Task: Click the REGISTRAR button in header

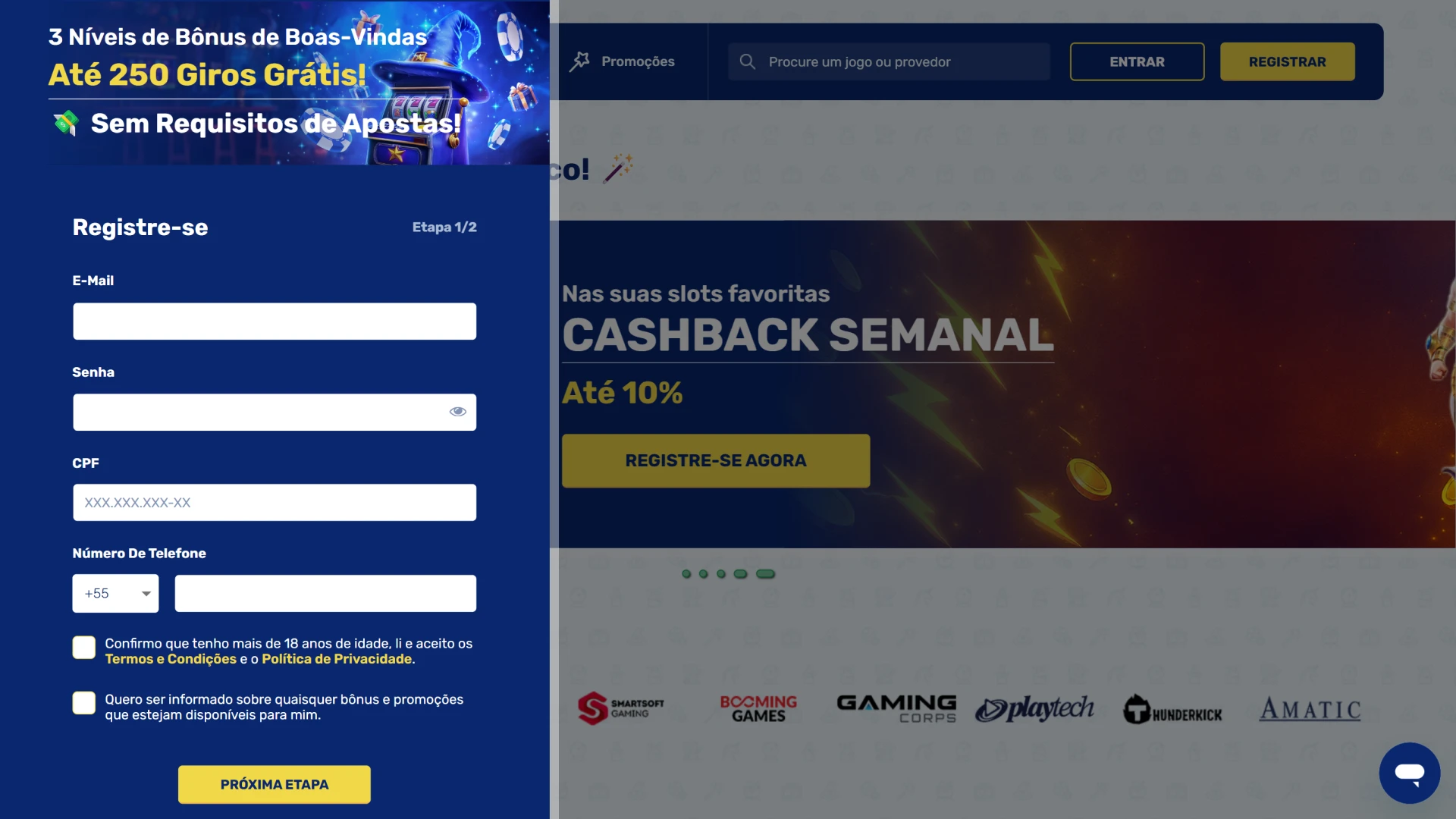Action: point(1287,61)
